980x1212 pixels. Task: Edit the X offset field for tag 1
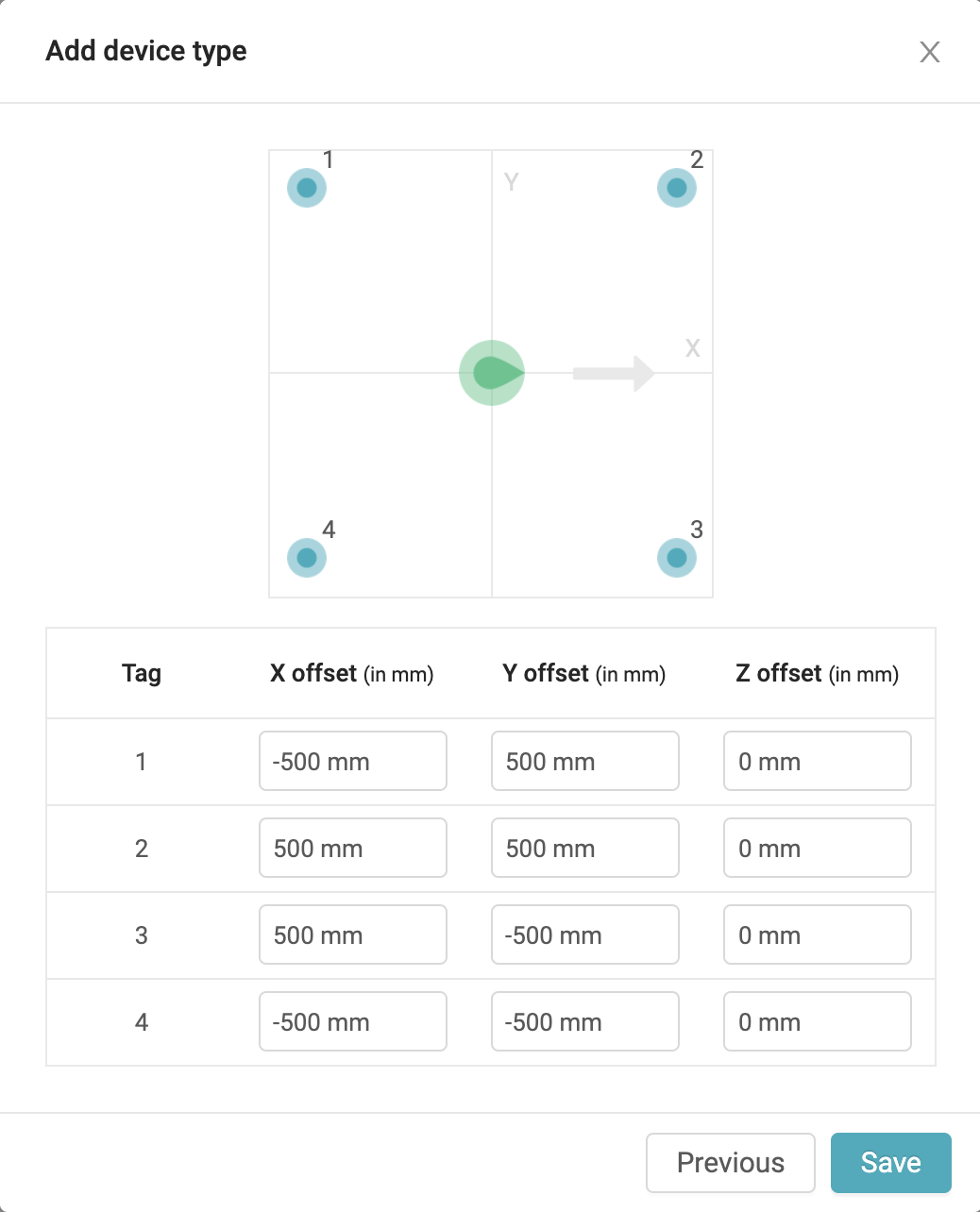pyautogui.click(x=352, y=761)
